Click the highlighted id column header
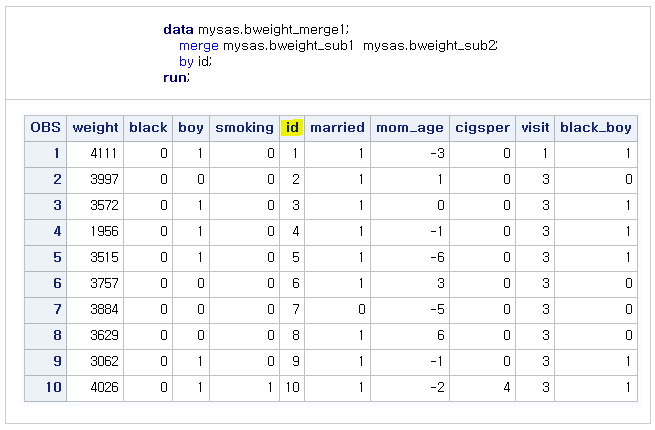The width and height of the screenshot is (655, 430). click(x=292, y=127)
